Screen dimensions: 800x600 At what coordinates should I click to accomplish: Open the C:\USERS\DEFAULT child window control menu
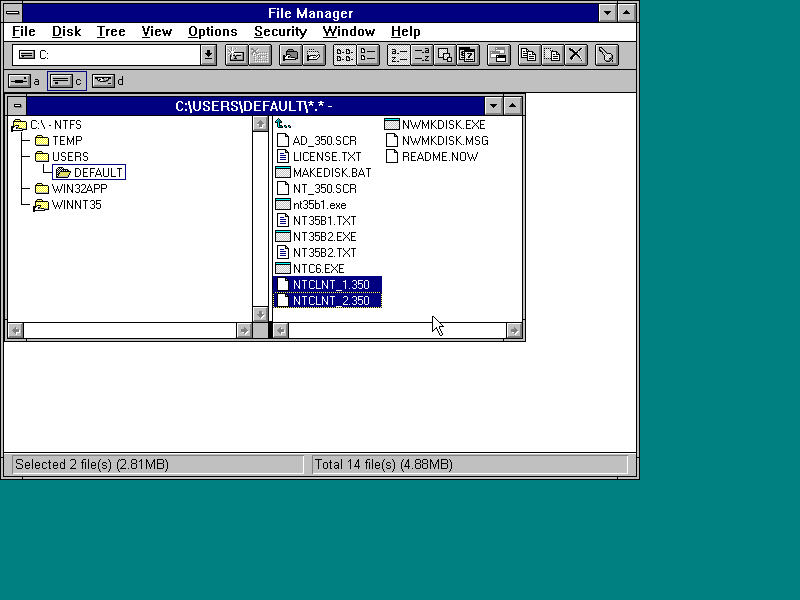click(17, 106)
